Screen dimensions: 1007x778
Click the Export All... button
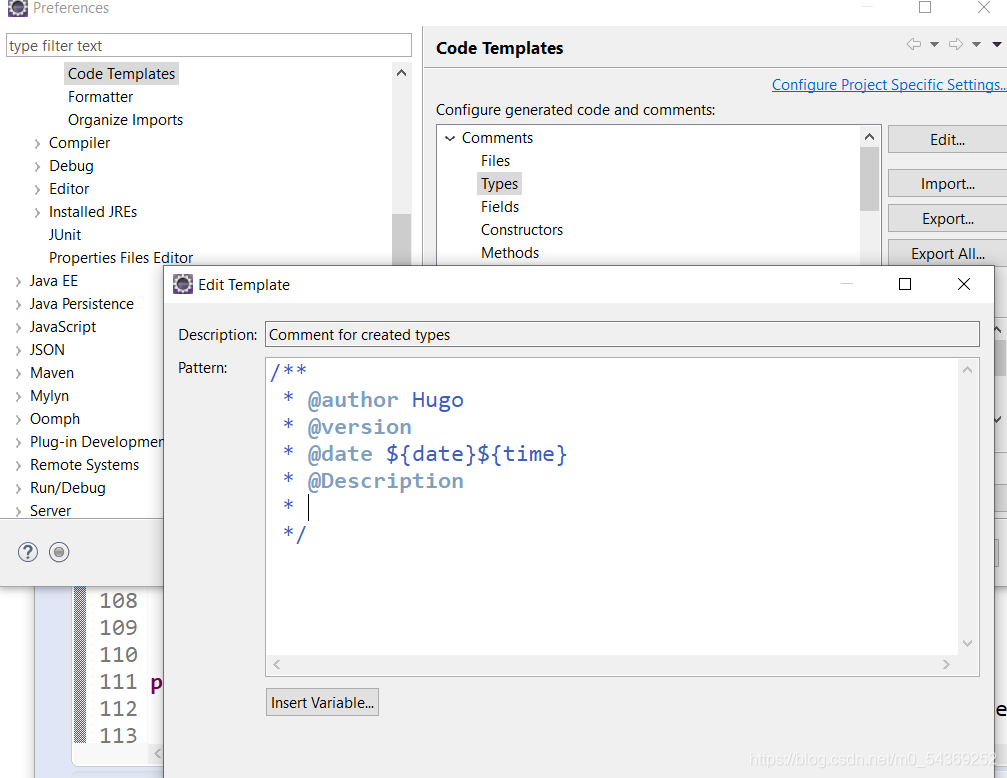[x=947, y=253]
